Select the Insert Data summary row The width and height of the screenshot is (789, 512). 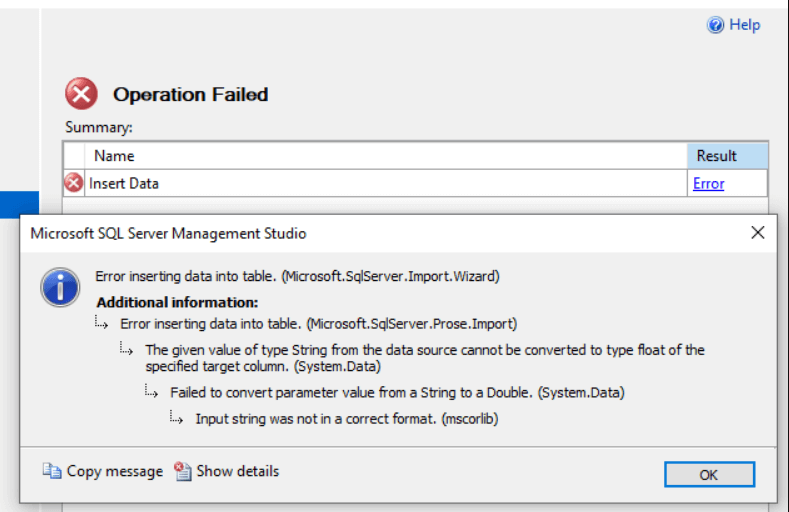(x=416, y=183)
